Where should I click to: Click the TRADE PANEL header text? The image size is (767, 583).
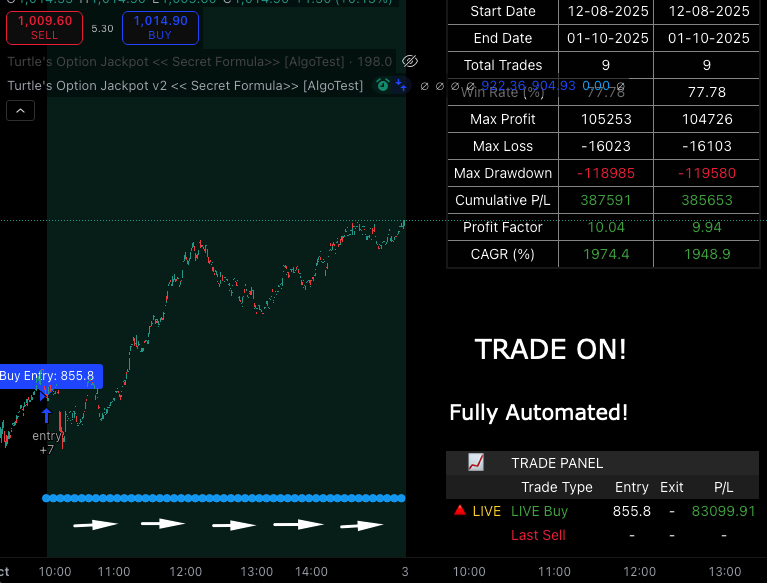[x=557, y=463]
